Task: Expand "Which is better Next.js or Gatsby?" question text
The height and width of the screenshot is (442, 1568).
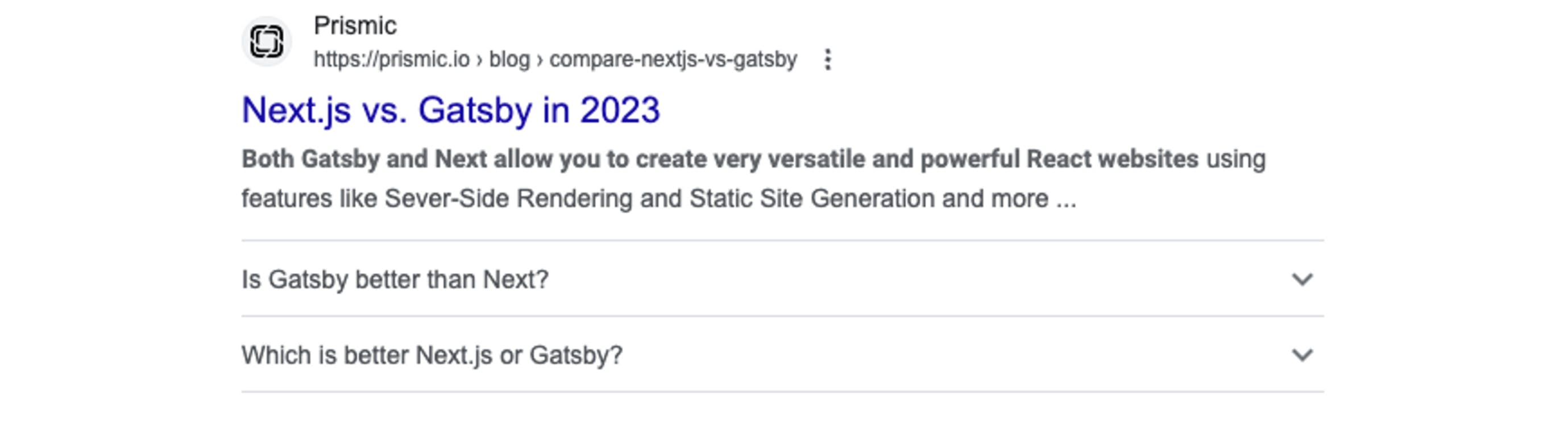Action: 432,355
